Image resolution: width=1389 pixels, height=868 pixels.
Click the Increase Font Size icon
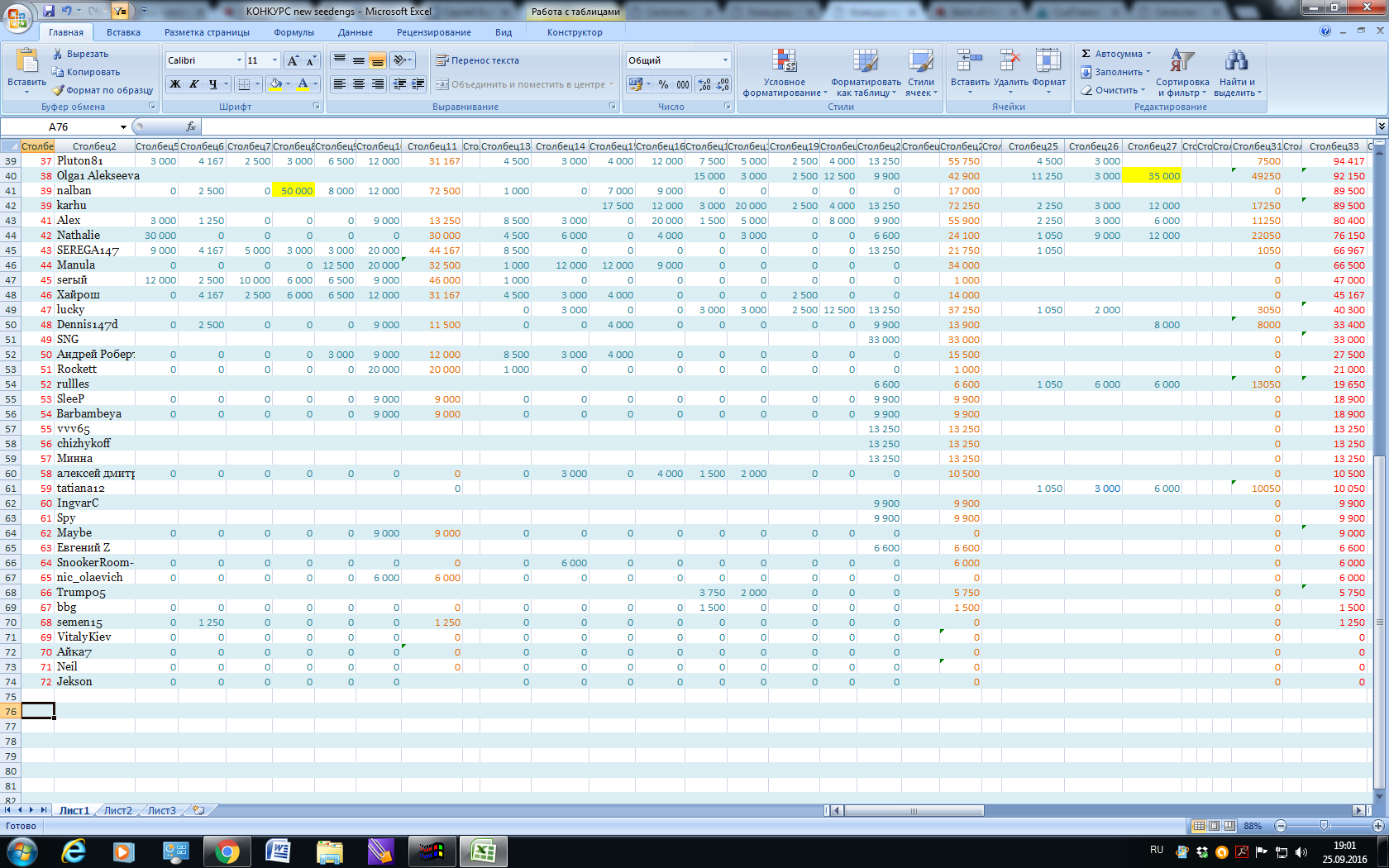point(293,60)
